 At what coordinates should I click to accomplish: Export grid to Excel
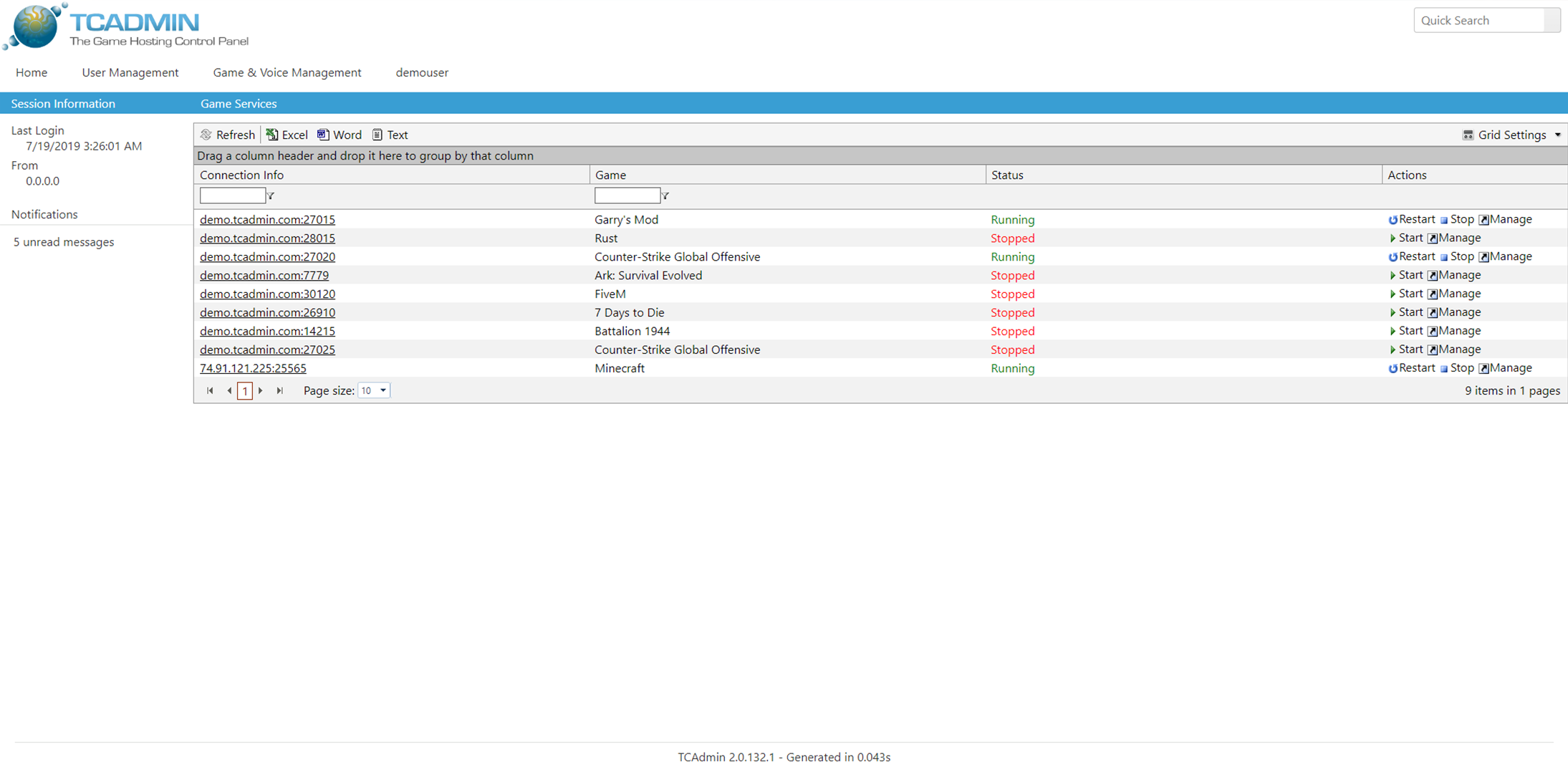[287, 135]
